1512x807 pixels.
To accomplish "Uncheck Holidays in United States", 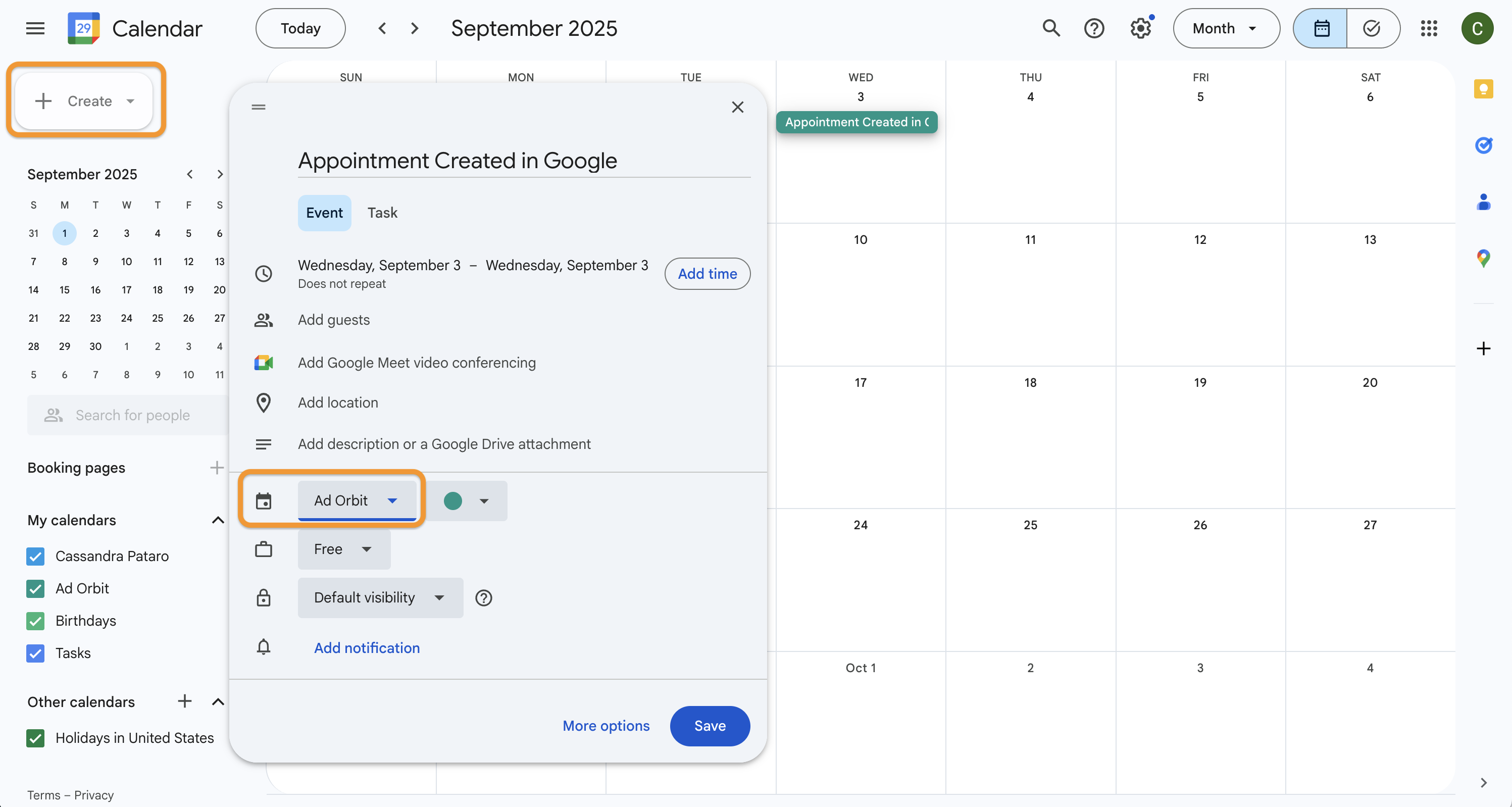I will click(35, 738).
